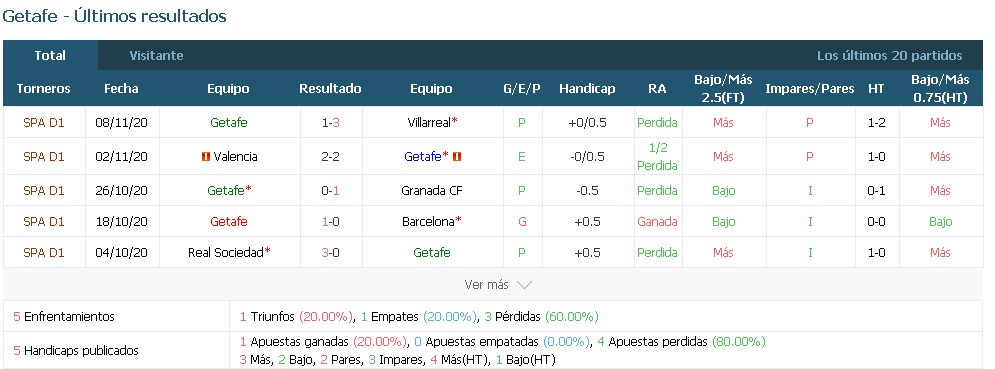Screen dimensions: 995x369
Task: Select the Total tab
Action: point(50,55)
